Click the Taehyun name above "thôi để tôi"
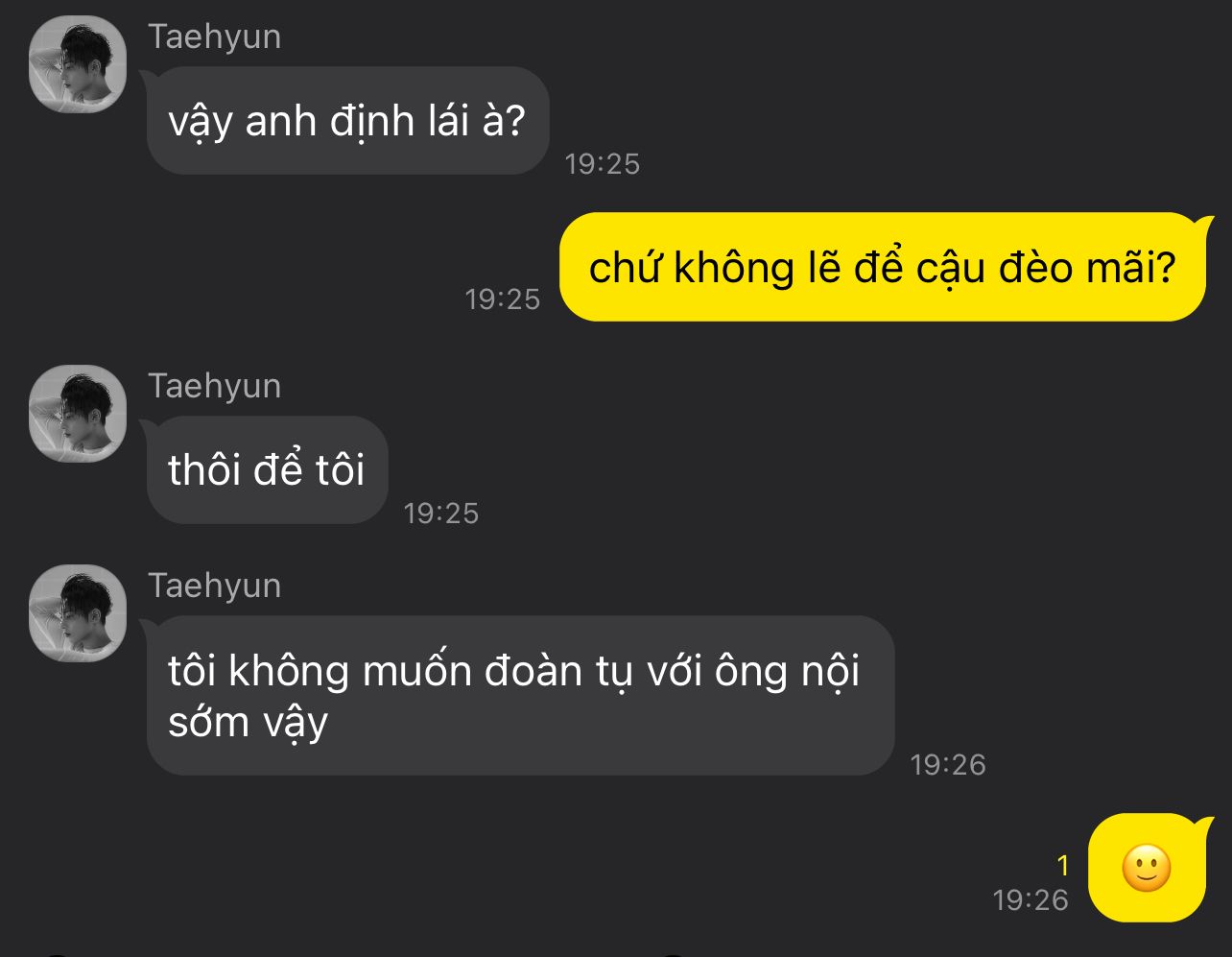This screenshot has width=1232, height=957. [215, 386]
